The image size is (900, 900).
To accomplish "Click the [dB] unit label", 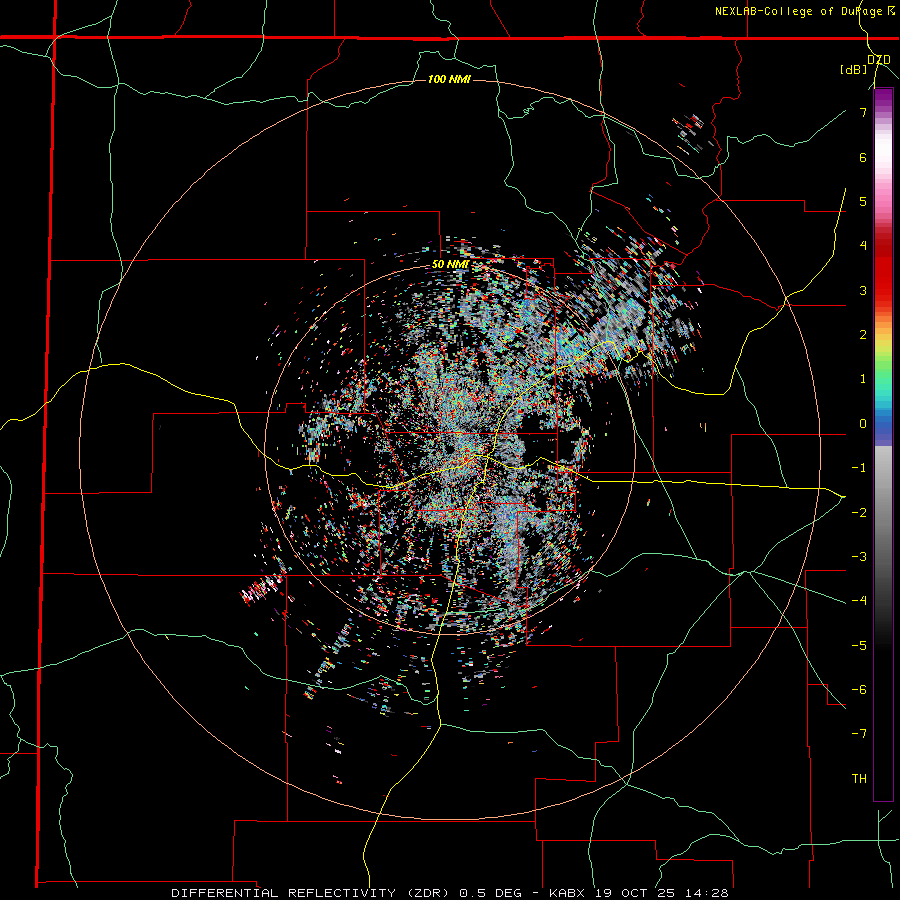I will (x=853, y=69).
